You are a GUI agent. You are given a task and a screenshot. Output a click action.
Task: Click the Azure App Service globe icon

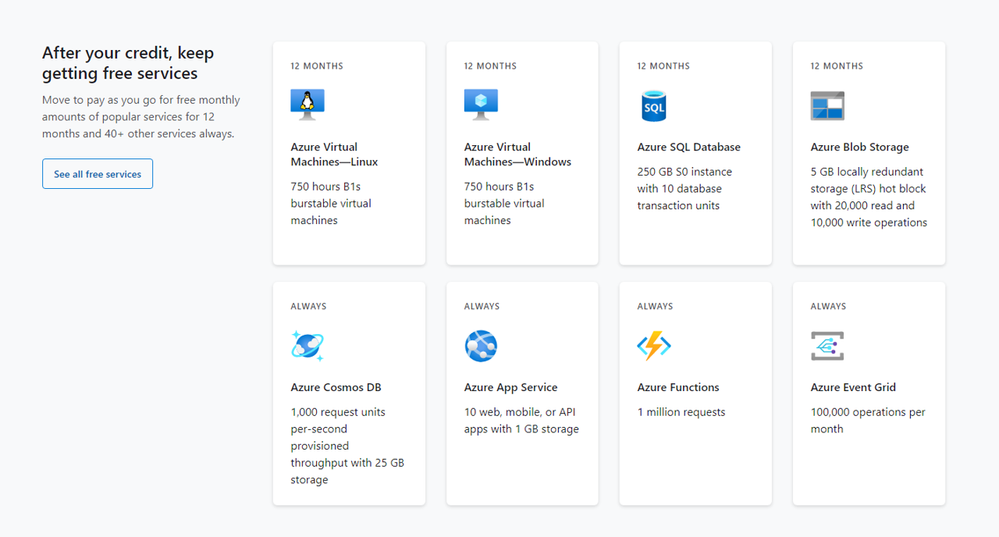[480, 346]
